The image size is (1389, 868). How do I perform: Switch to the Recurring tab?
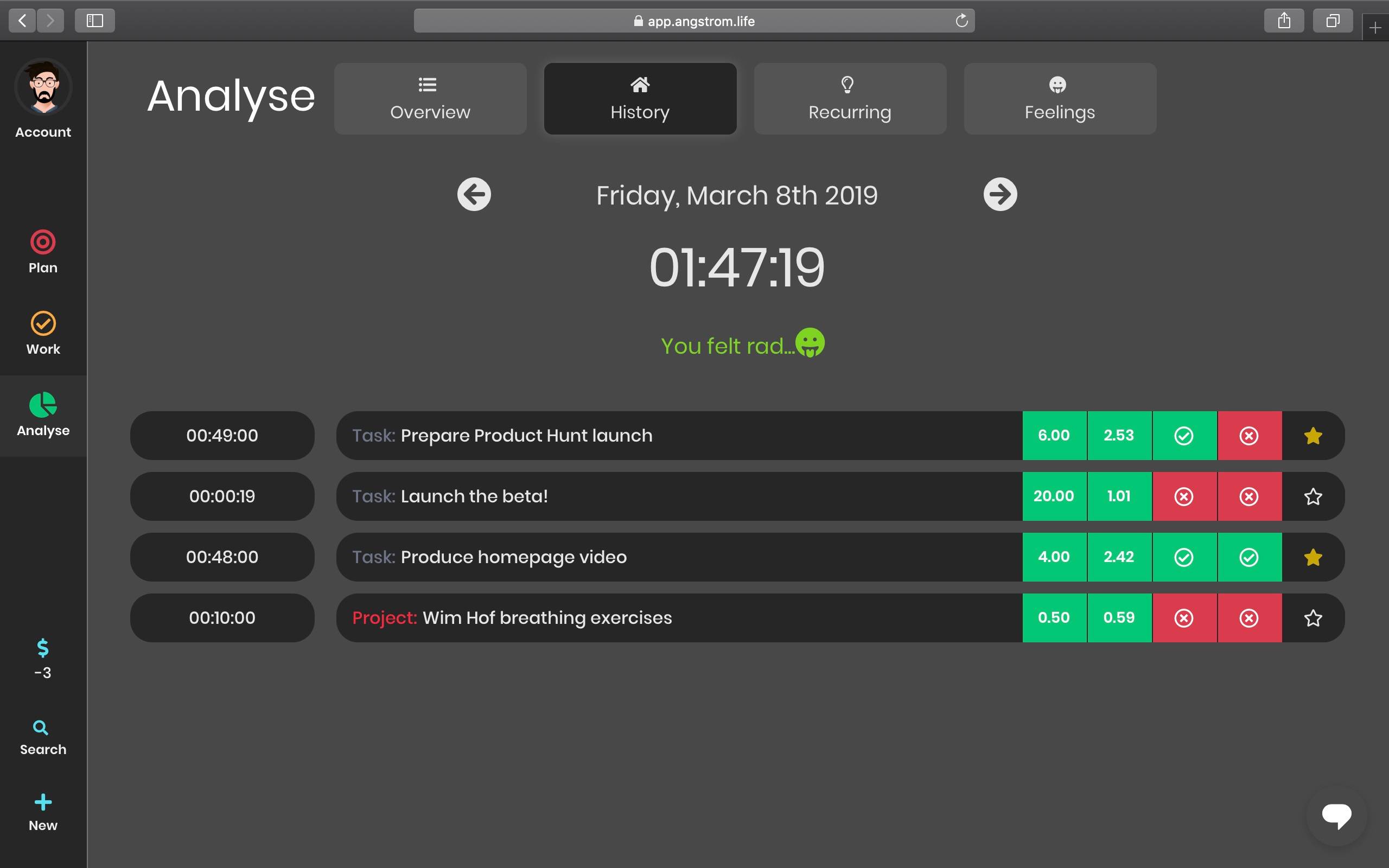849,99
